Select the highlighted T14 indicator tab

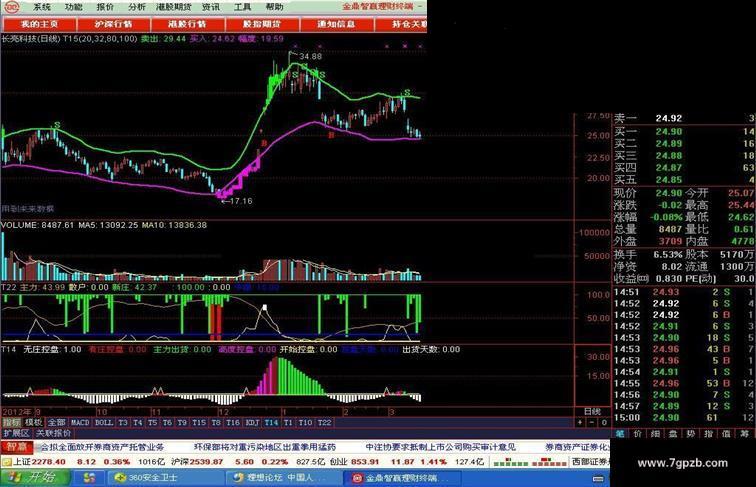(x=271, y=422)
